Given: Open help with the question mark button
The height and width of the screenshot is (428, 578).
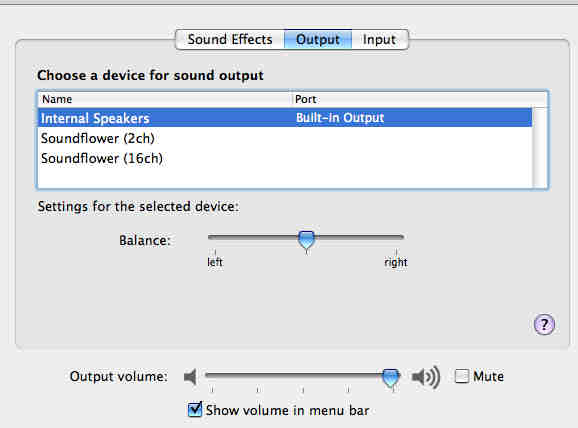Looking at the screenshot, I should pyautogui.click(x=544, y=324).
